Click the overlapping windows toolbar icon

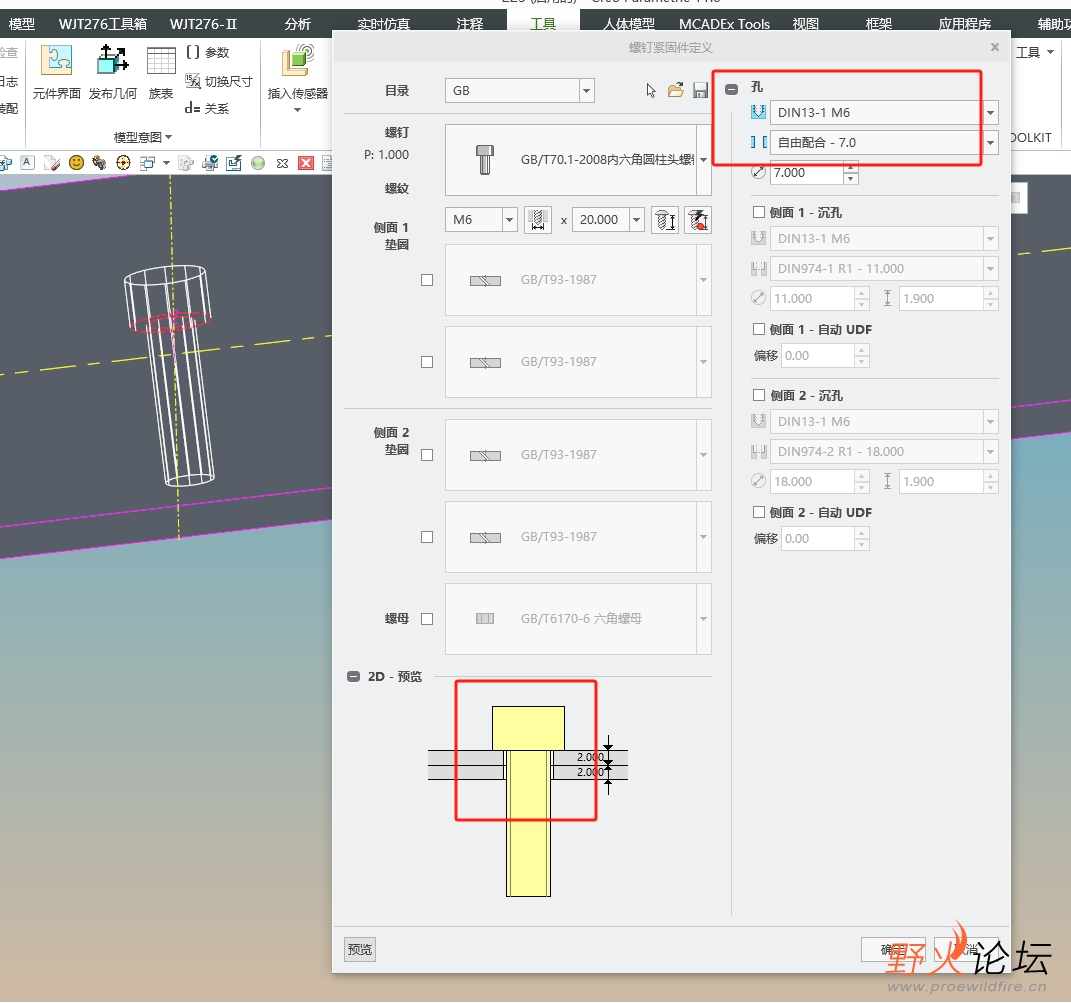pos(147,163)
